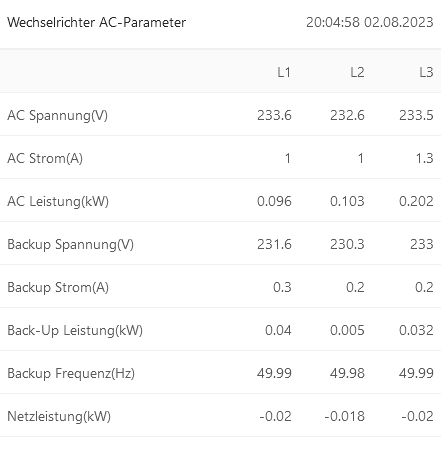Click the L2 column header
Image resolution: width=441 pixels, height=462 pixels.
pyautogui.click(x=357, y=72)
